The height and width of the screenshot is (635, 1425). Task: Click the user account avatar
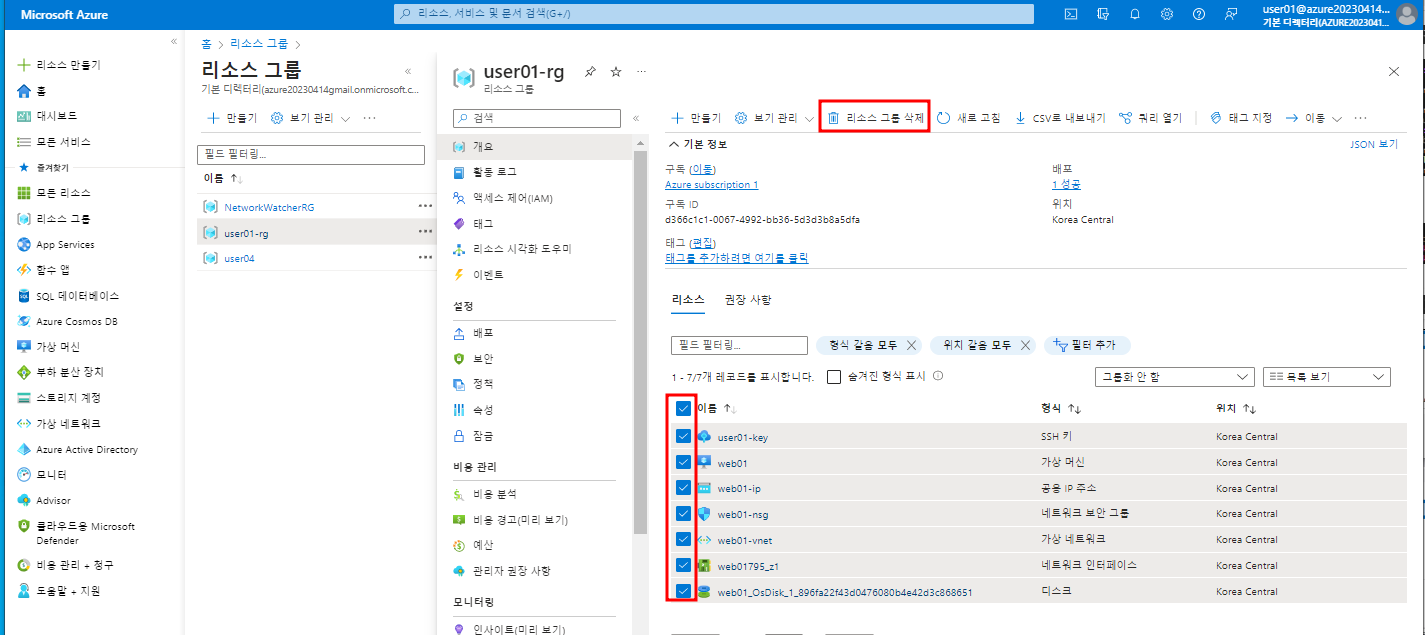(x=1407, y=14)
